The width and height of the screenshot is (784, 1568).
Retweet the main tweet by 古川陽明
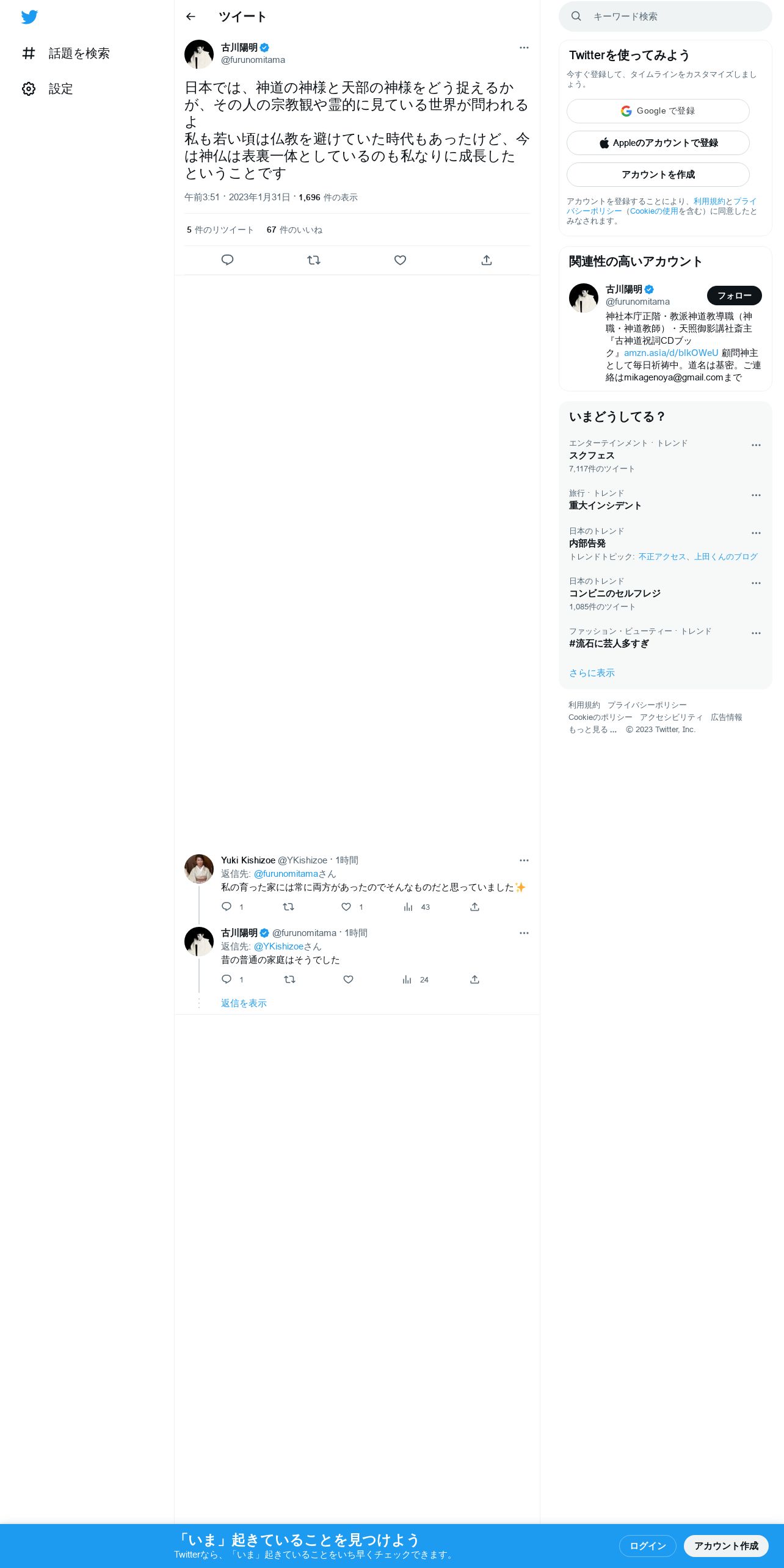pyautogui.click(x=314, y=260)
